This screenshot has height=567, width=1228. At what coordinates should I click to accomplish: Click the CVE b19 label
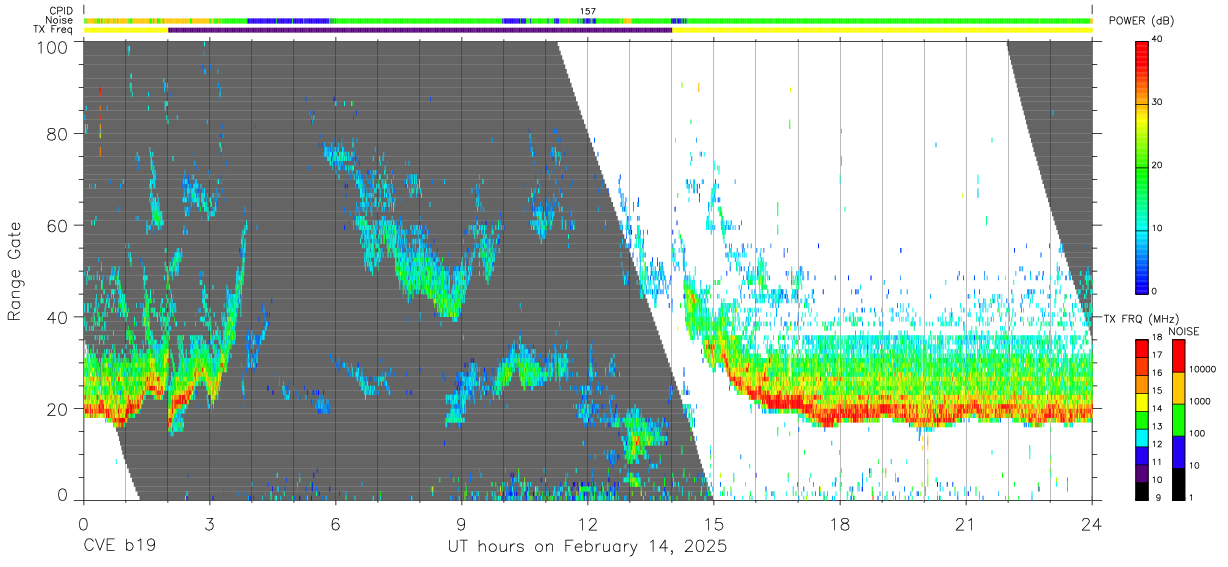pyautogui.click(x=119, y=547)
